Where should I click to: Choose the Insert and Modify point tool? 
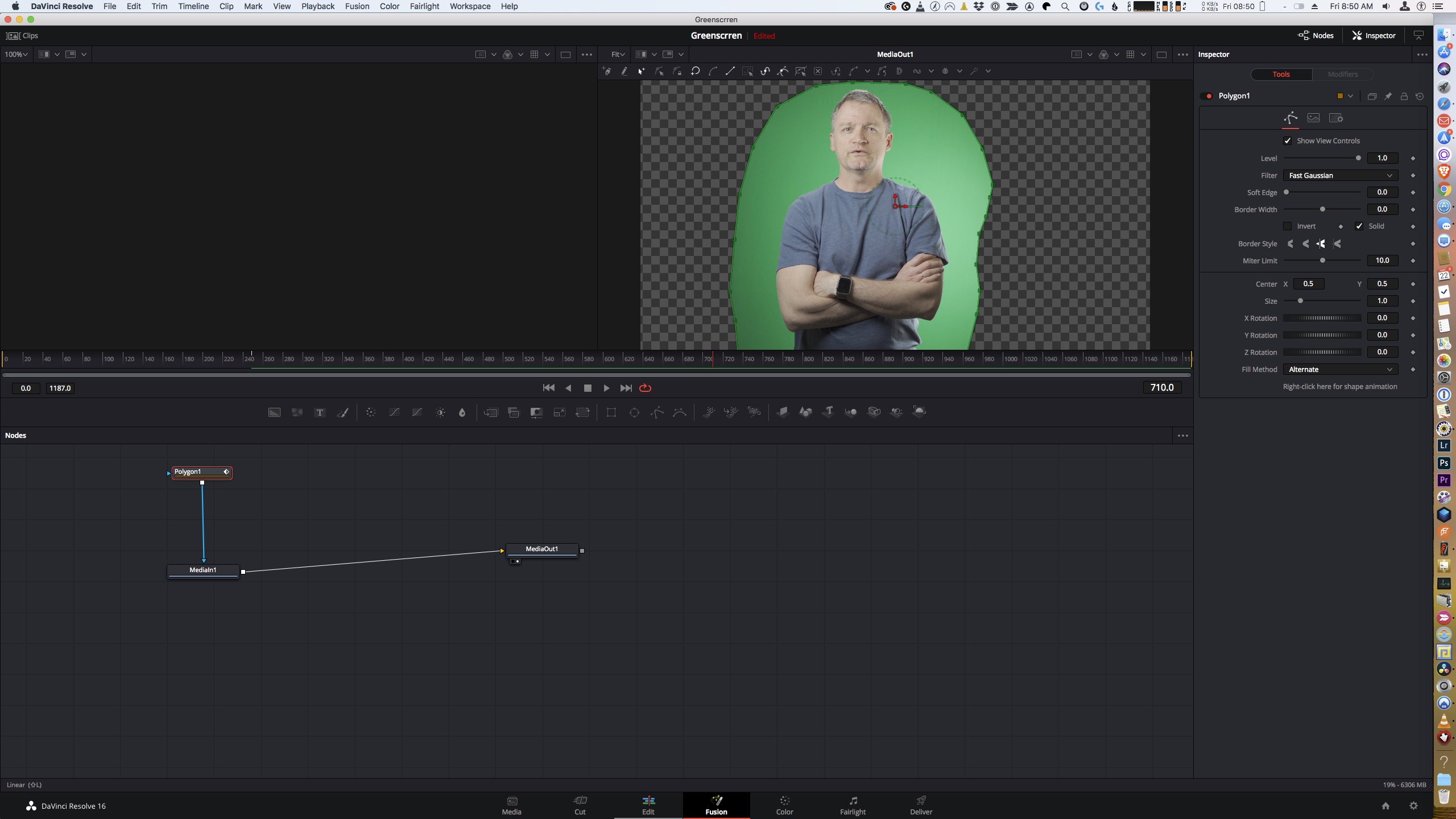pos(642,71)
